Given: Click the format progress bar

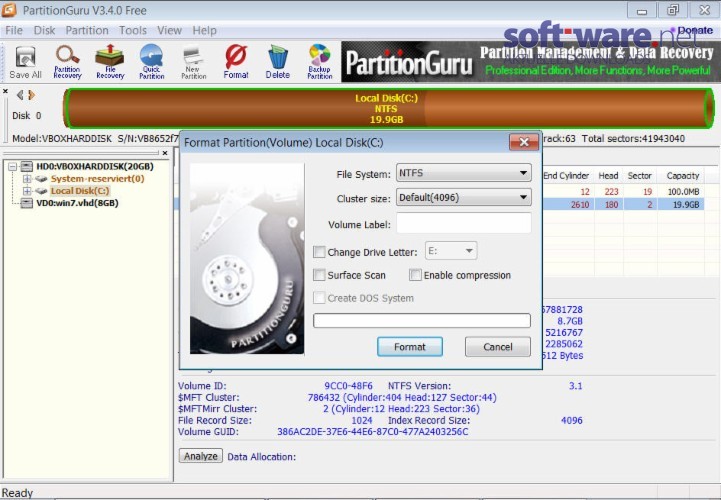Looking at the screenshot, I should point(422,321).
